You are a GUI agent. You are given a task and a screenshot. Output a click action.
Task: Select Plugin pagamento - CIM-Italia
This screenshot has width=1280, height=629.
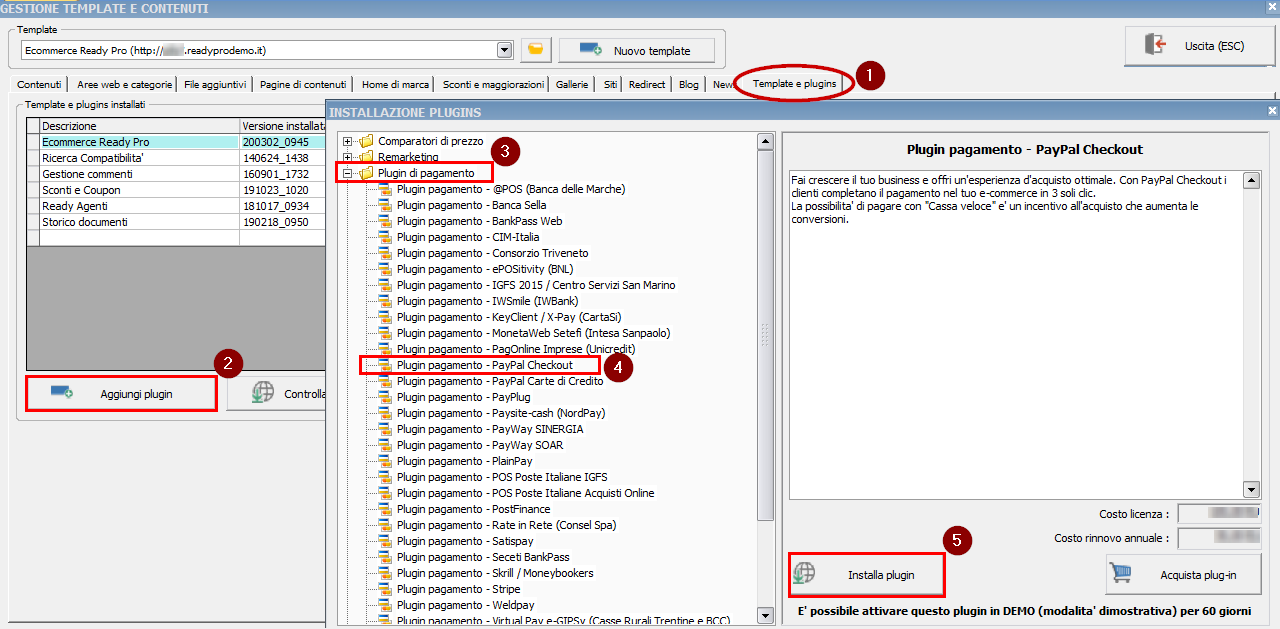coord(468,237)
